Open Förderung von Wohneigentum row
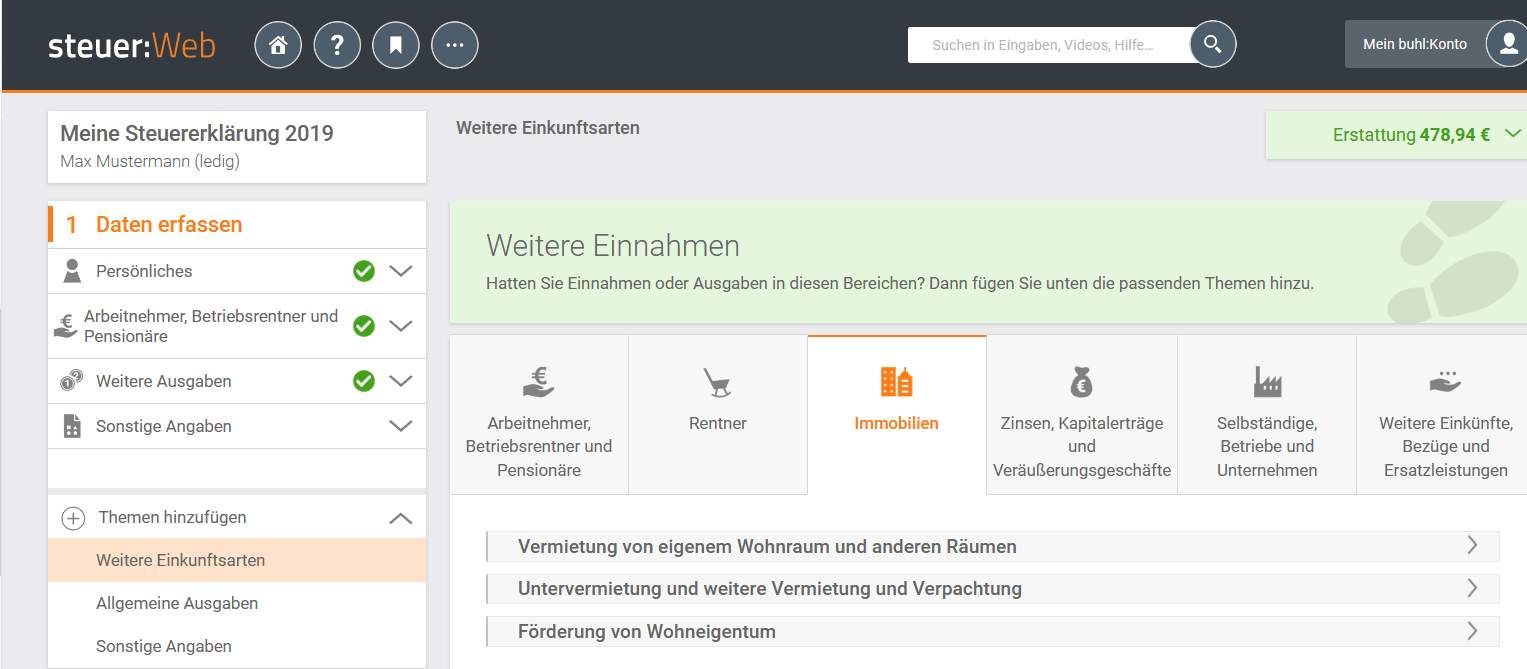Image resolution: width=1527 pixels, height=669 pixels. tap(992, 631)
